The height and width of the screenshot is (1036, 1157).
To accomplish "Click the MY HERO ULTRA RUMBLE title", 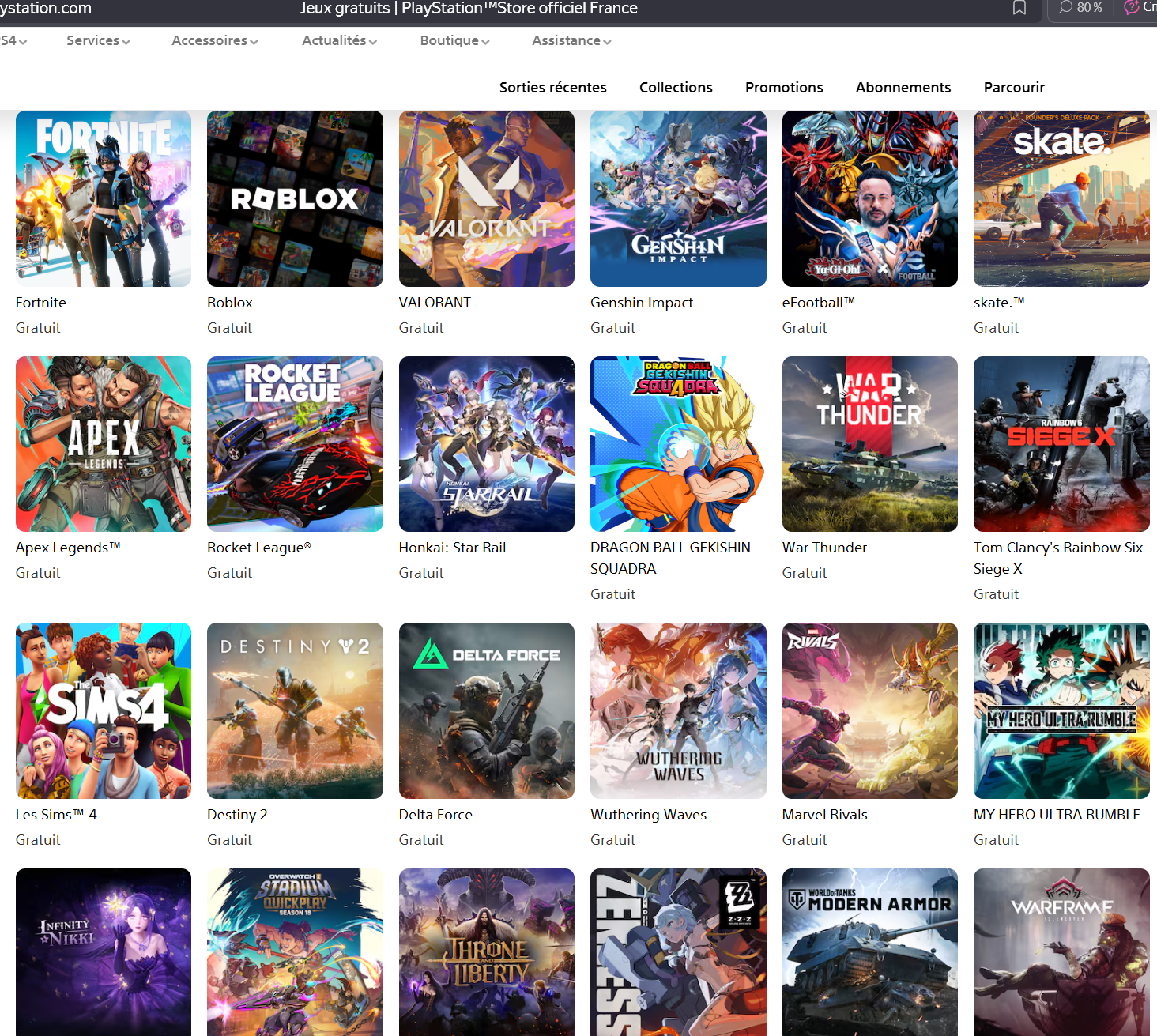I will (x=1057, y=815).
